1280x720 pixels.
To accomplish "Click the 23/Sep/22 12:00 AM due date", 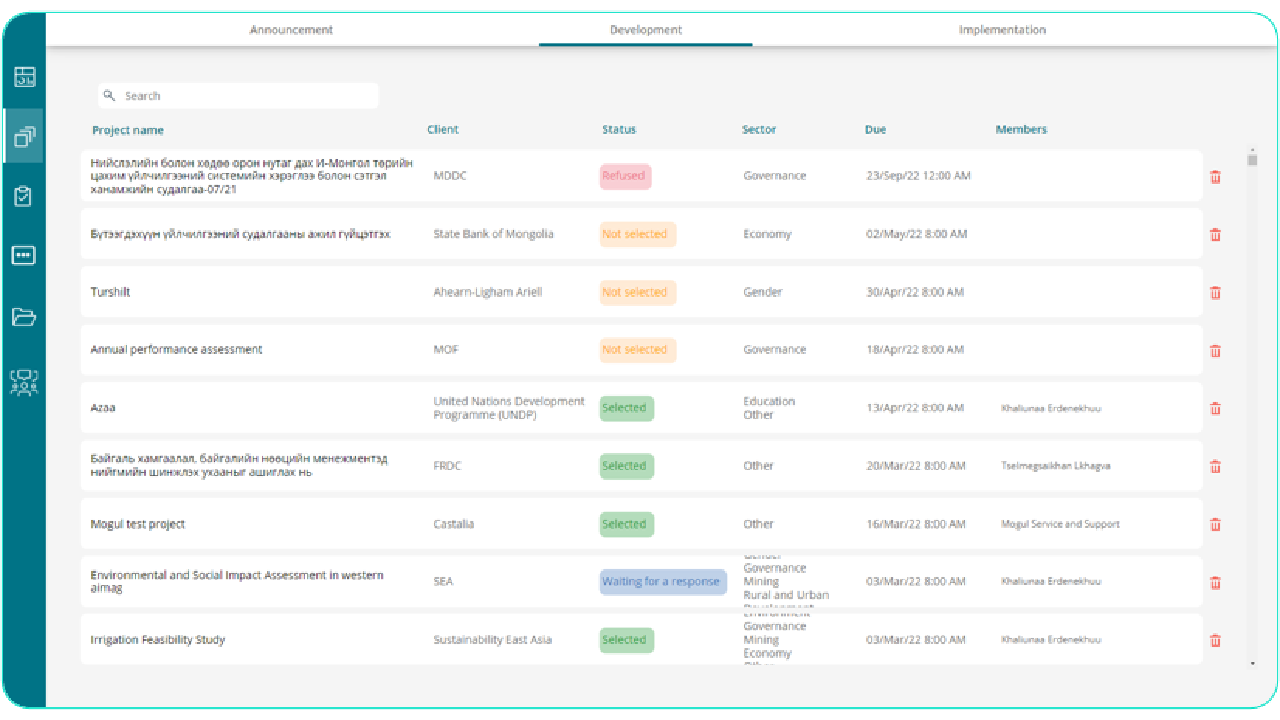I will (x=918, y=176).
